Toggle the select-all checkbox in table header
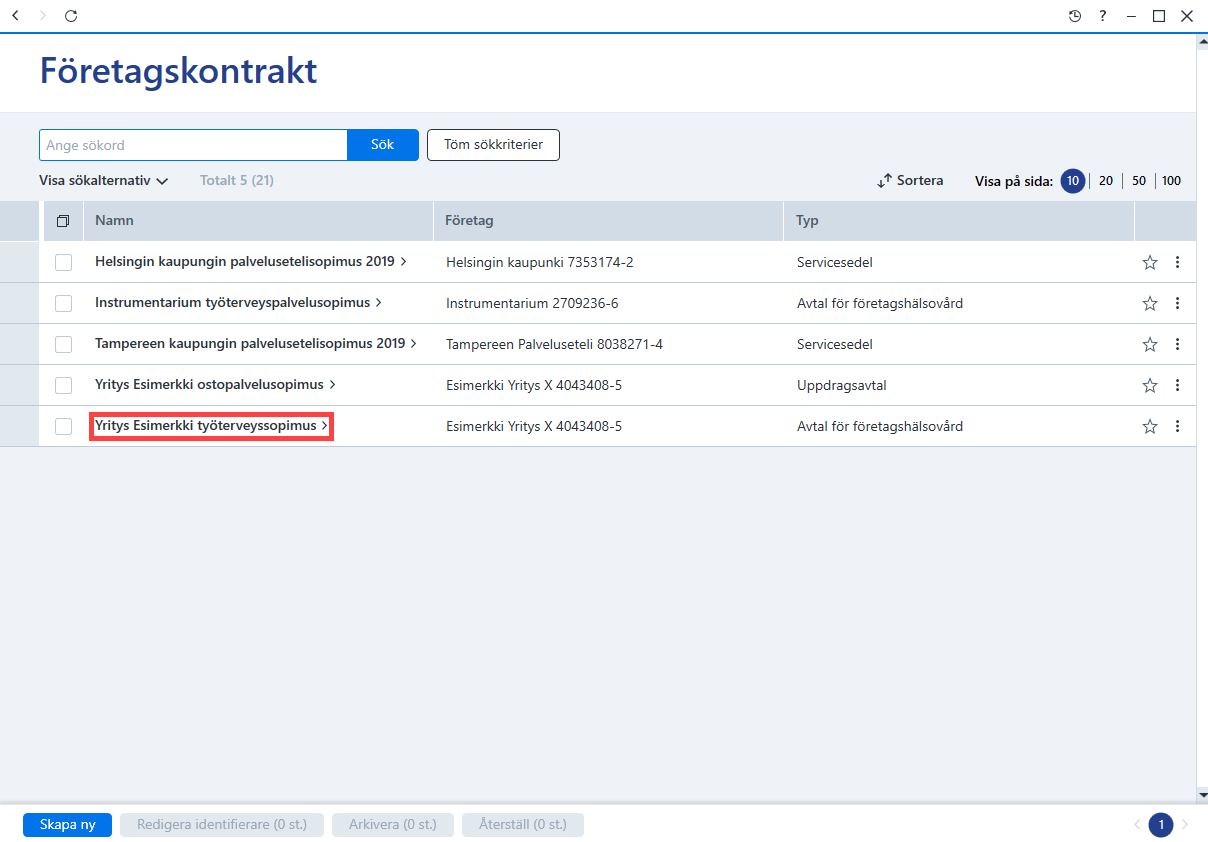 pyautogui.click(x=63, y=221)
